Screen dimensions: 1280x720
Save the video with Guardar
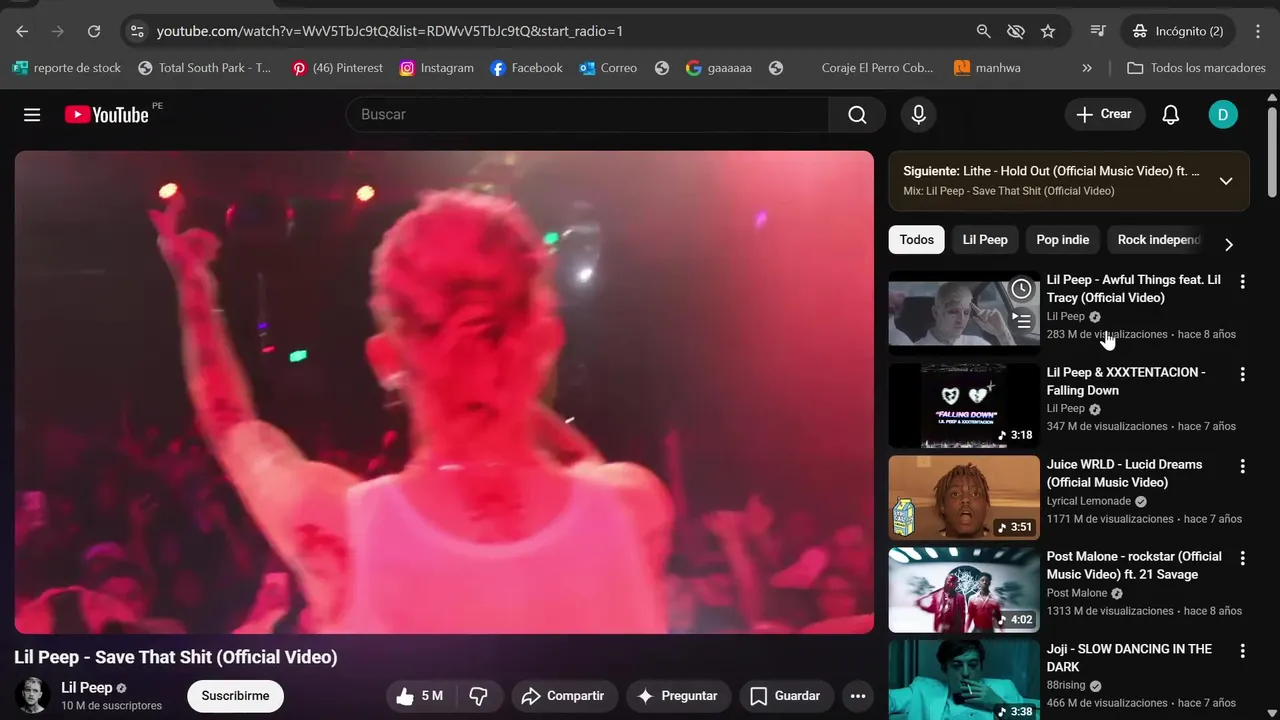point(786,696)
